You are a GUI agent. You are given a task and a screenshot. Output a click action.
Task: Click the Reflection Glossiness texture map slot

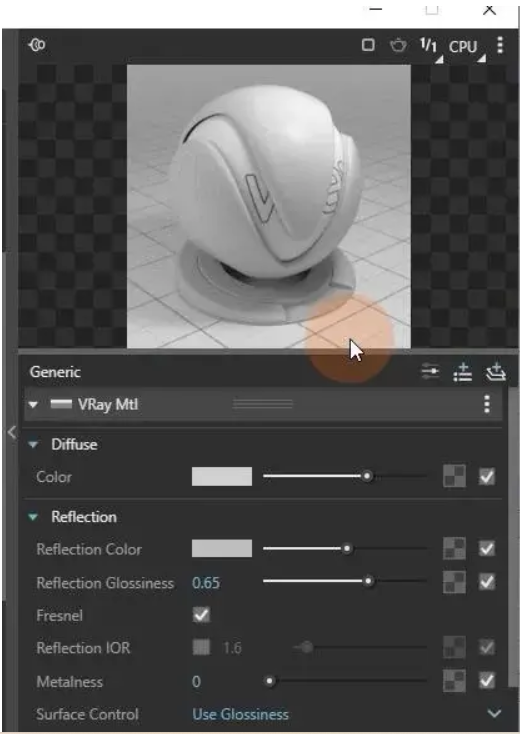[454, 582]
